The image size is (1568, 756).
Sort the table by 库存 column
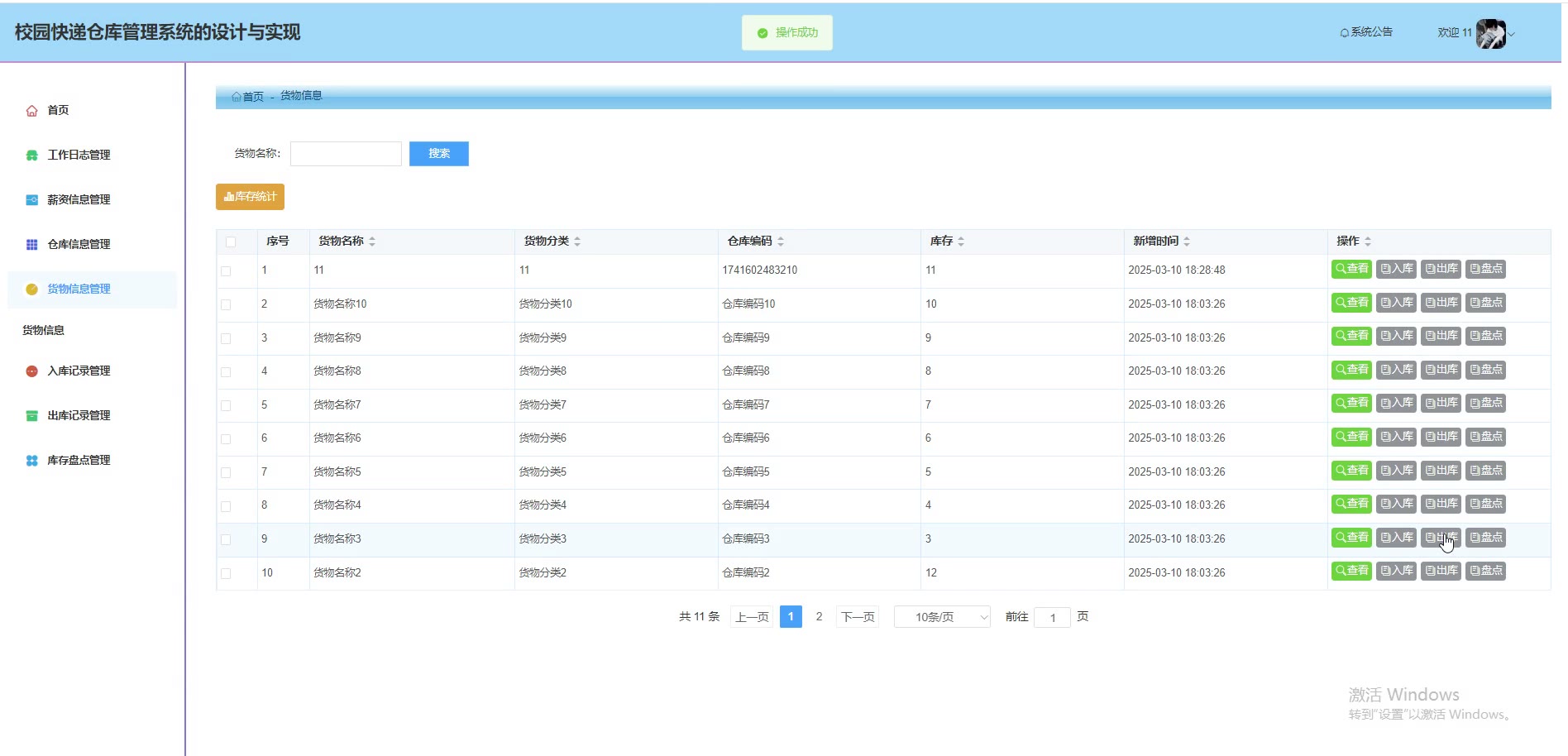pos(961,242)
